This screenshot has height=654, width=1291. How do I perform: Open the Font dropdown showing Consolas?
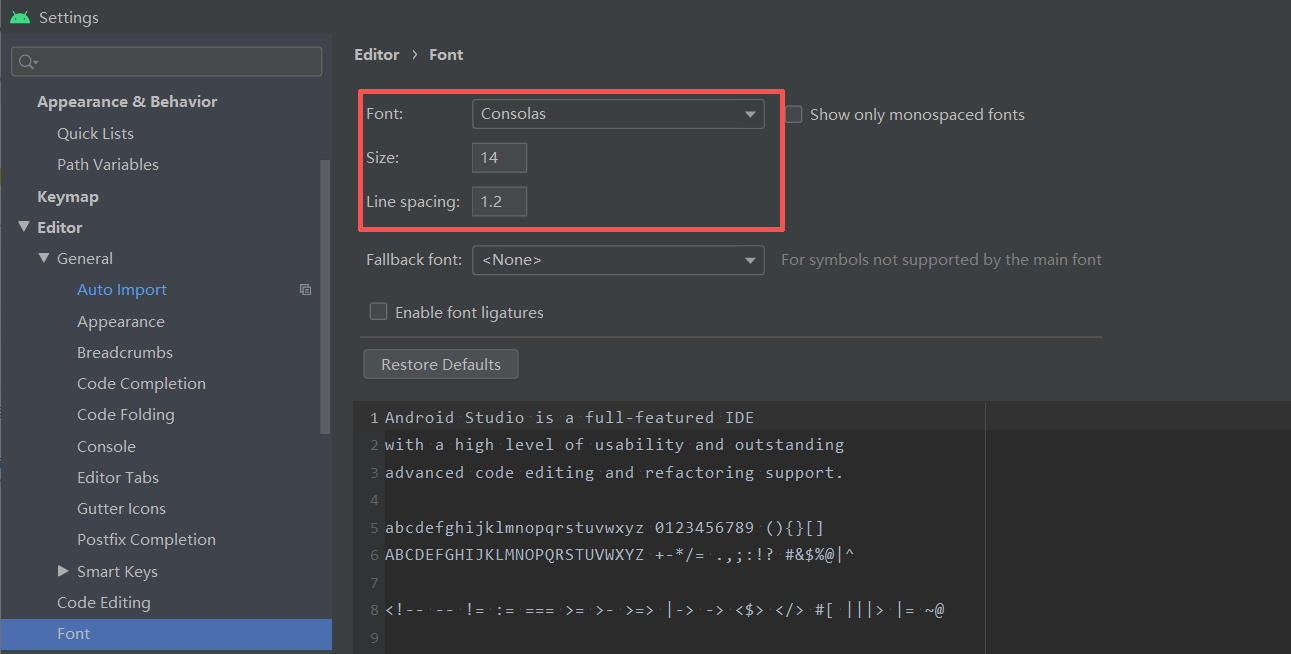pyautogui.click(x=618, y=114)
